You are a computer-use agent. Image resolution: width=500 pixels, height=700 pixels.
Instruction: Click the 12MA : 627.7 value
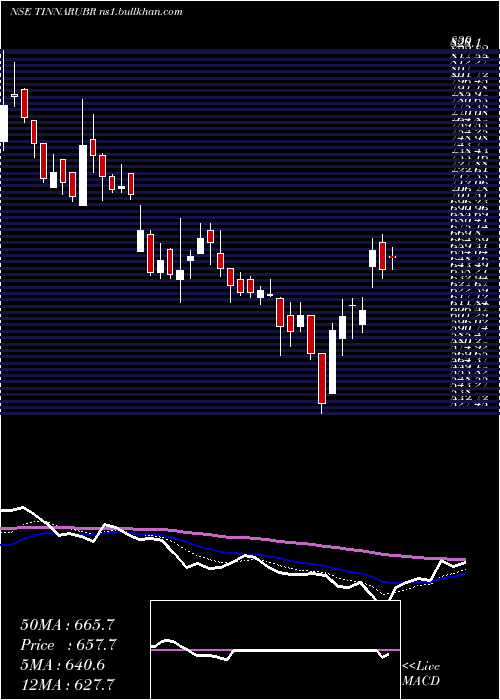click(x=69, y=684)
